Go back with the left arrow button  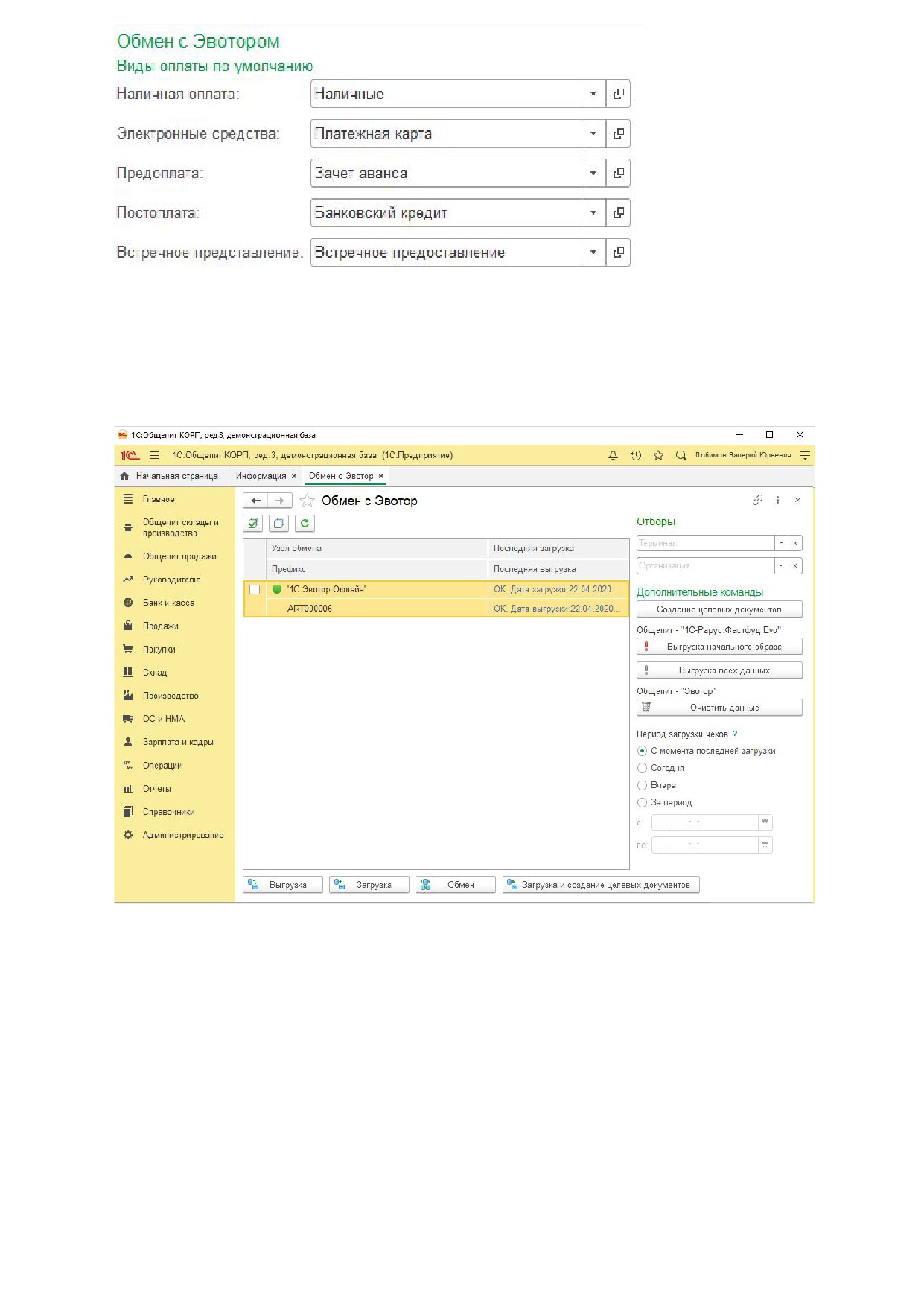coord(255,501)
